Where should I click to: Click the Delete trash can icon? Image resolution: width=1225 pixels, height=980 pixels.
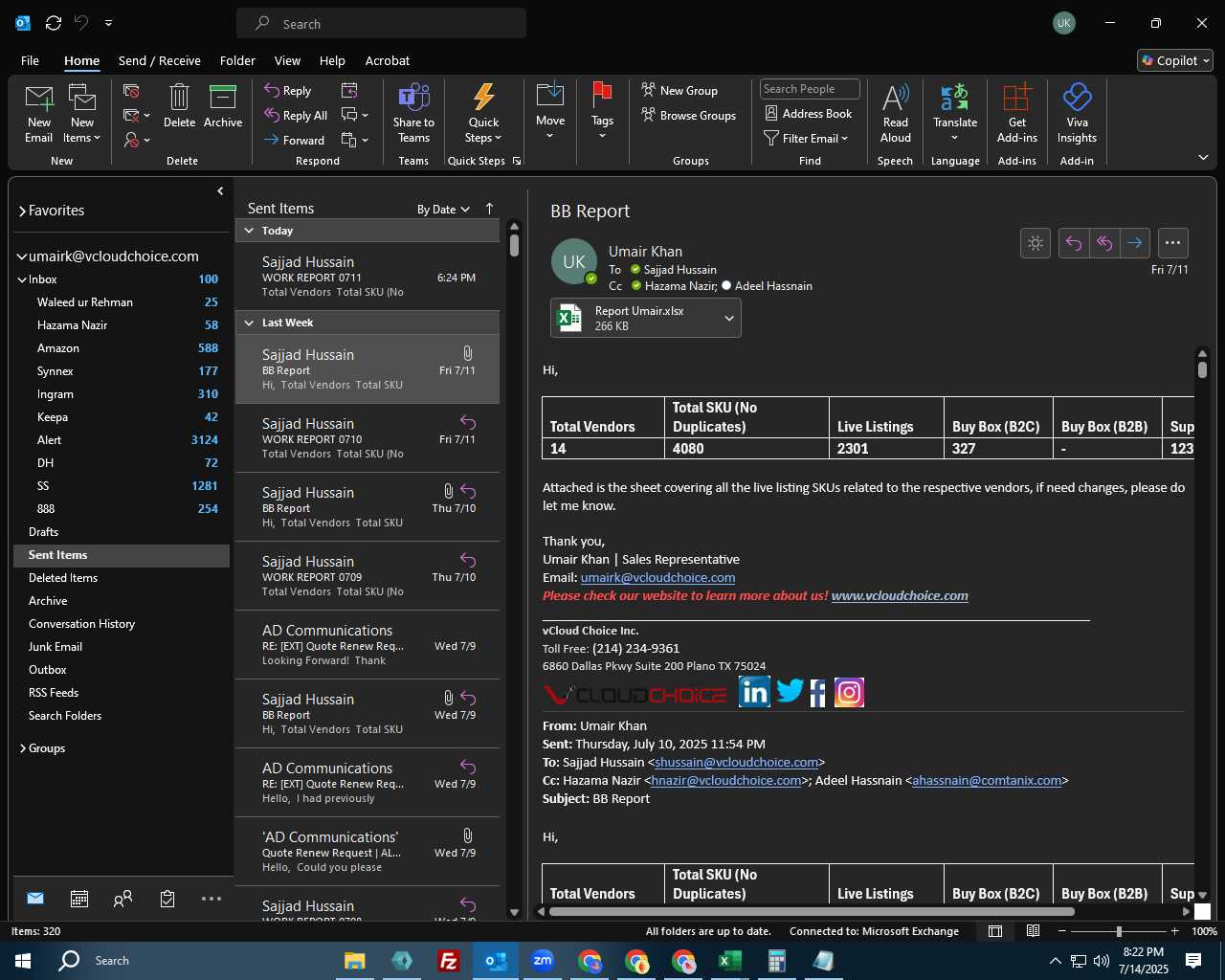179,106
